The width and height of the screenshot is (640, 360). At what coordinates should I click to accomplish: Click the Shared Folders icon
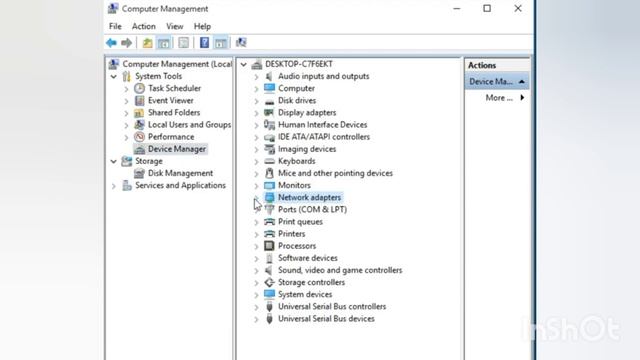tap(140, 113)
